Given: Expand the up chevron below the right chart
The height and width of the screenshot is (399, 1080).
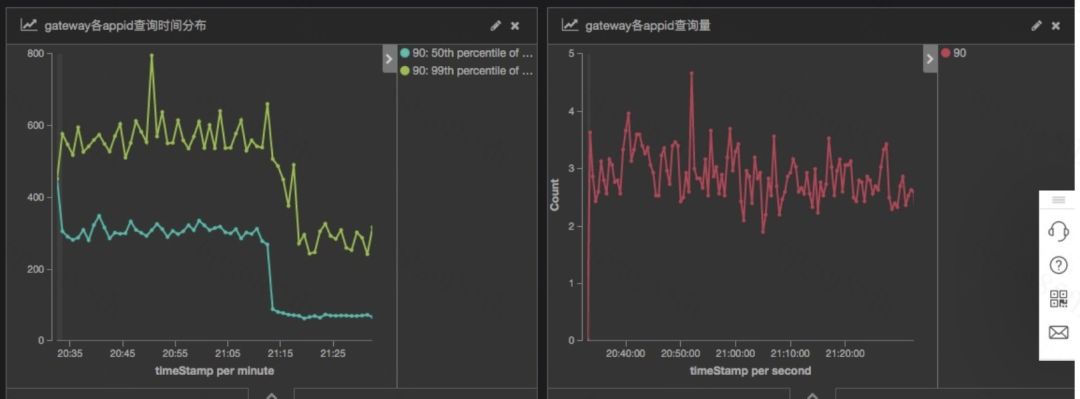Looking at the screenshot, I should (813, 395).
